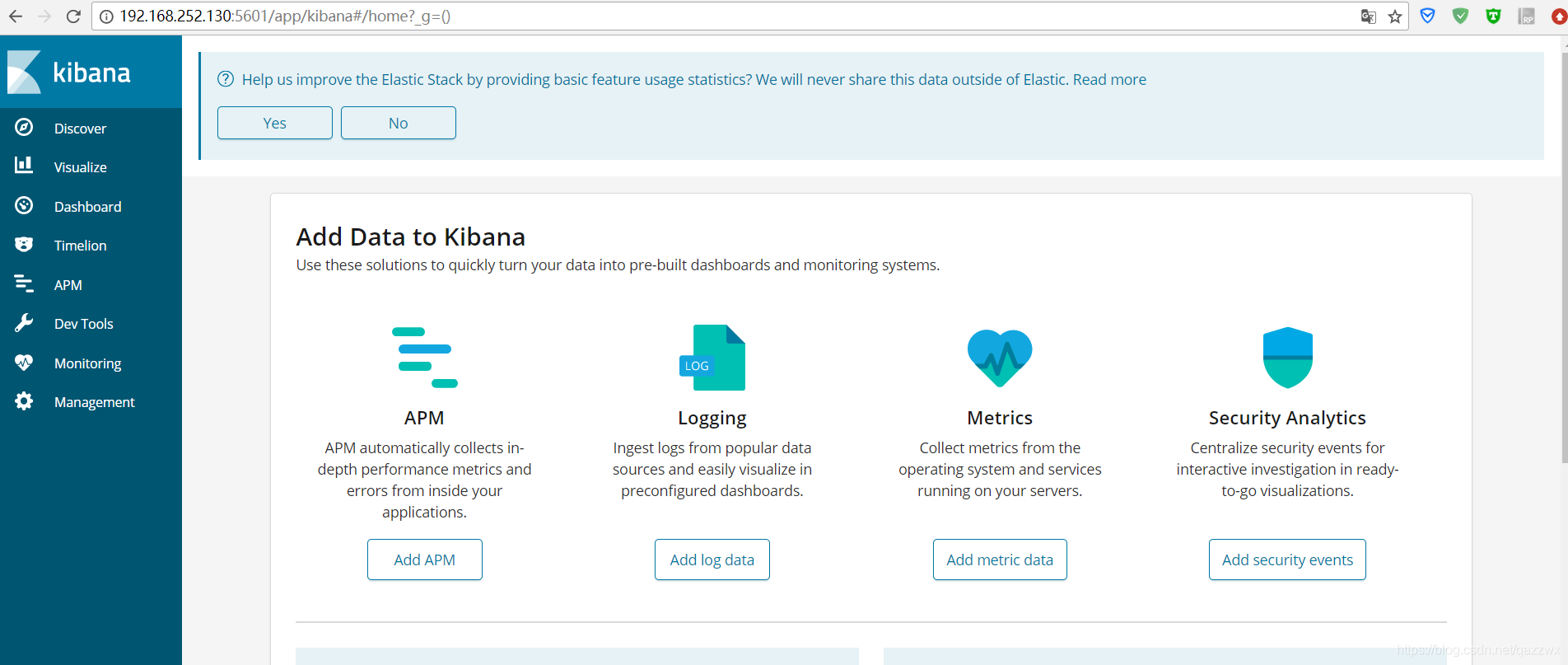Click the browser address bar URL

coord(285,16)
